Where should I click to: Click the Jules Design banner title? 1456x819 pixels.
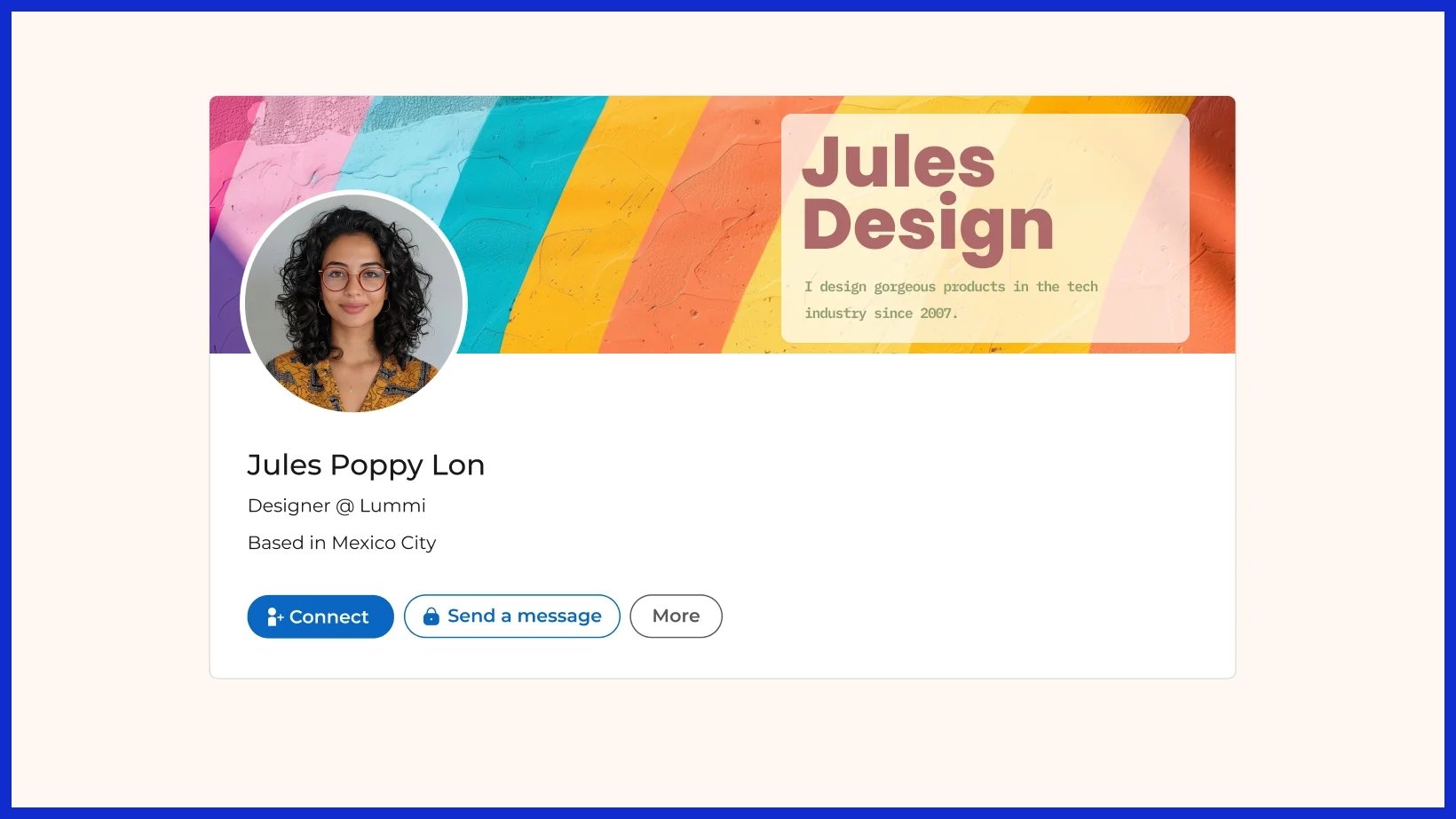[x=928, y=196]
